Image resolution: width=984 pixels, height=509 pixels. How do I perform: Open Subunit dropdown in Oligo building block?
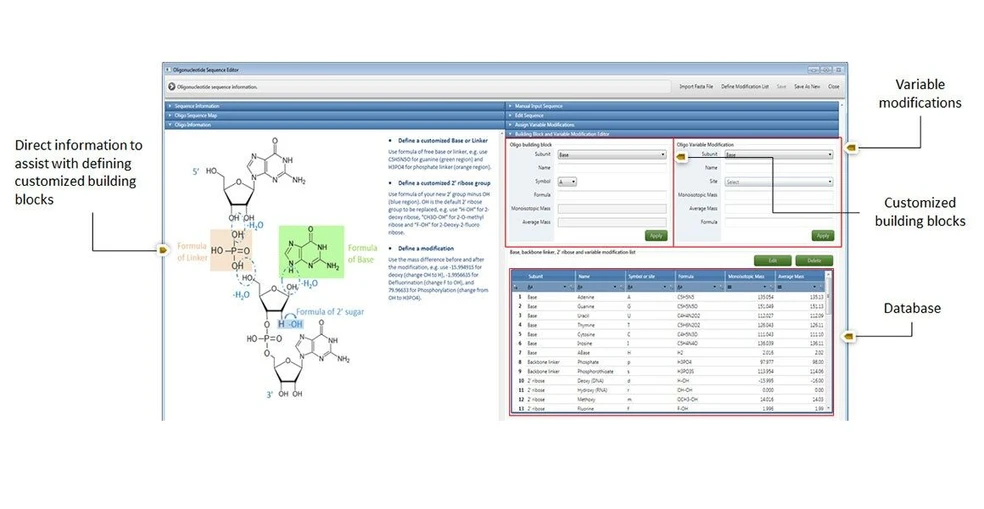click(x=612, y=154)
